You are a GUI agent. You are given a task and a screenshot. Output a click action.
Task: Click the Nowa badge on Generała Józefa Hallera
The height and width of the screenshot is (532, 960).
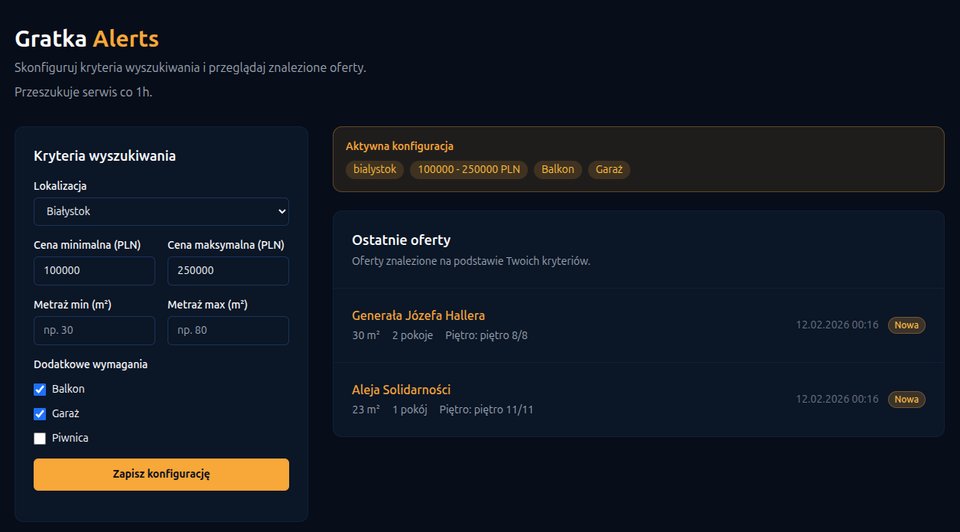tap(906, 325)
